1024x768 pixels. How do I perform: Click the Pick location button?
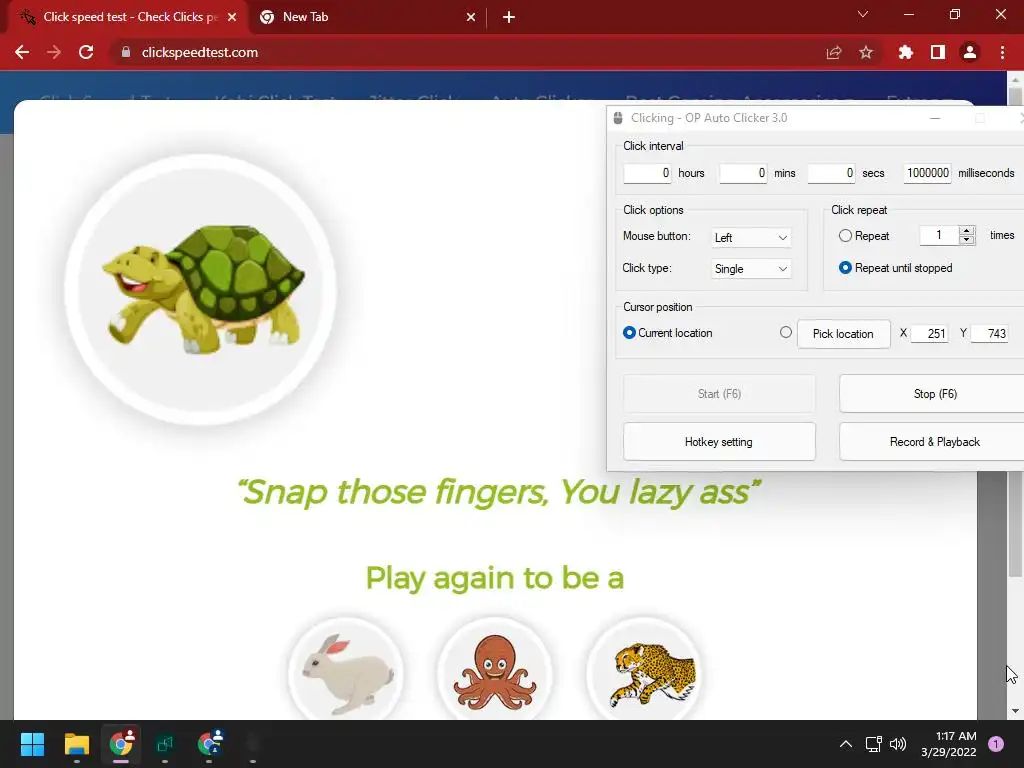[843, 334]
